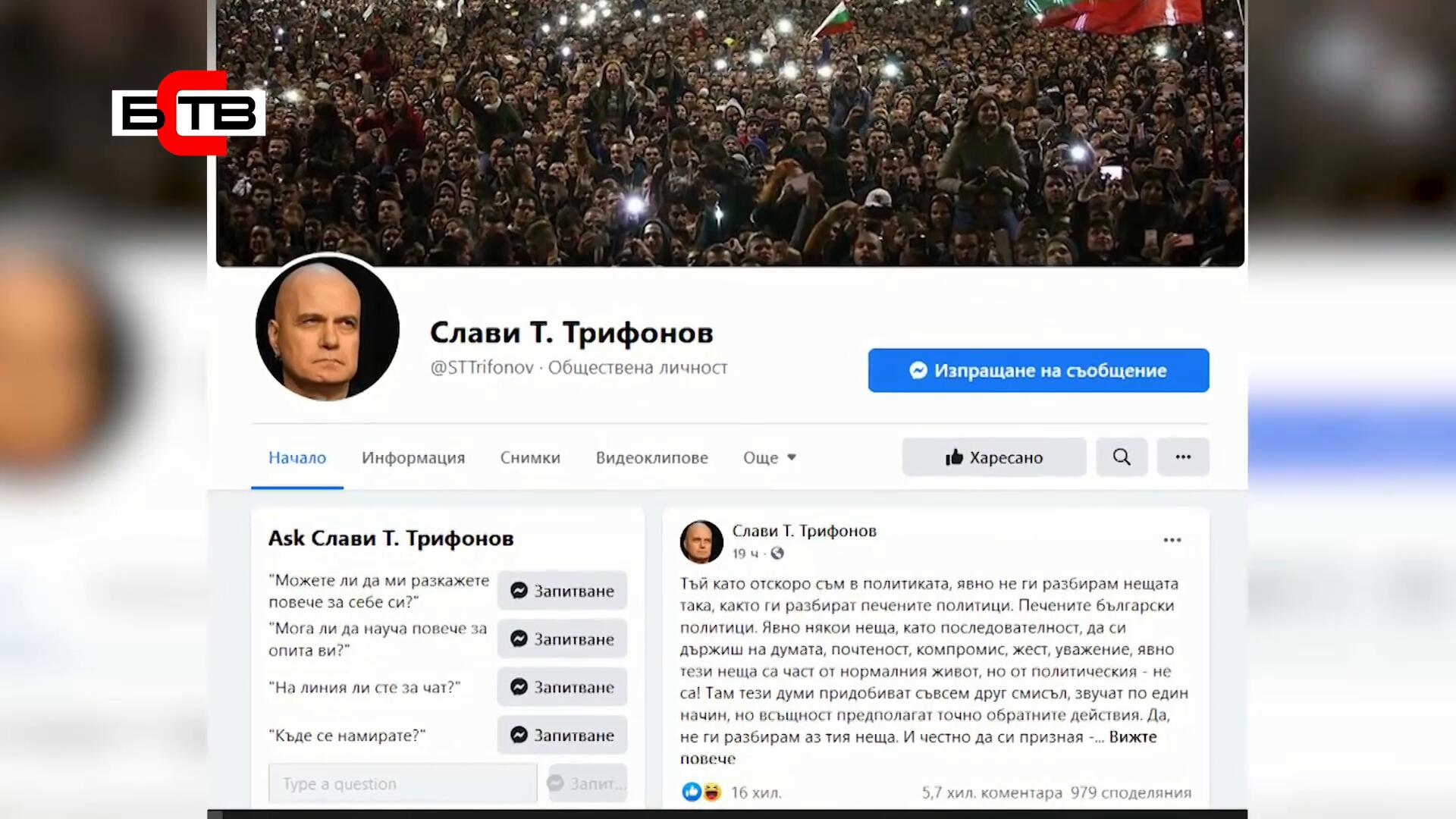Open the crowd cover photo
The width and height of the screenshot is (1456, 819).
730,133
